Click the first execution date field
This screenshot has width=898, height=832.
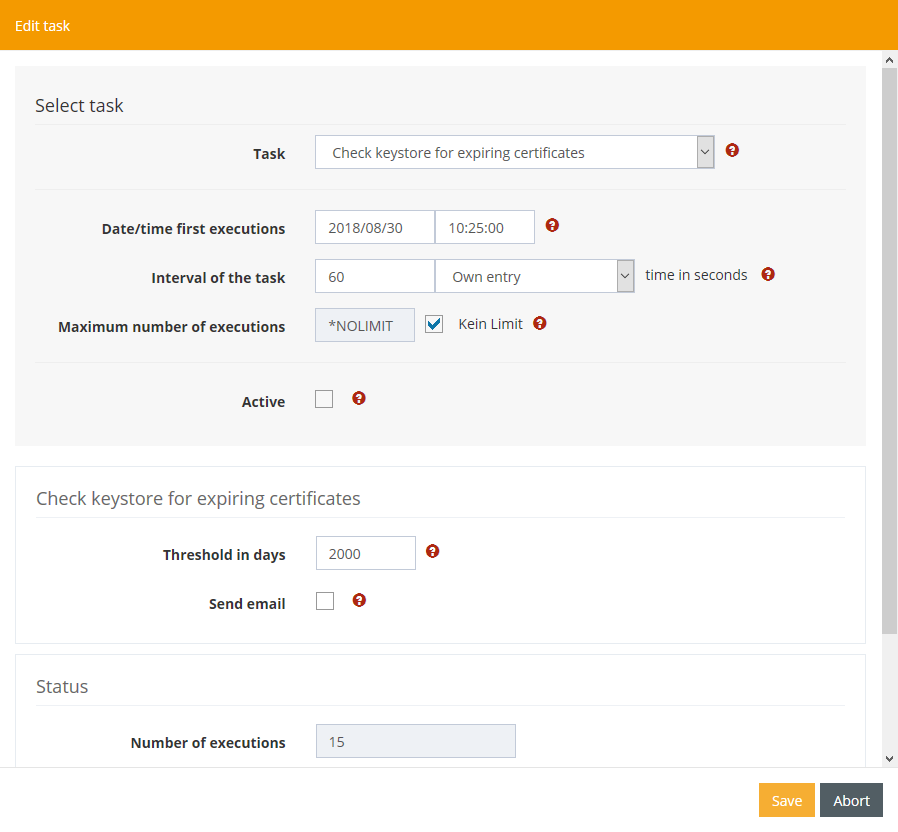pyautogui.click(x=374, y=228)
